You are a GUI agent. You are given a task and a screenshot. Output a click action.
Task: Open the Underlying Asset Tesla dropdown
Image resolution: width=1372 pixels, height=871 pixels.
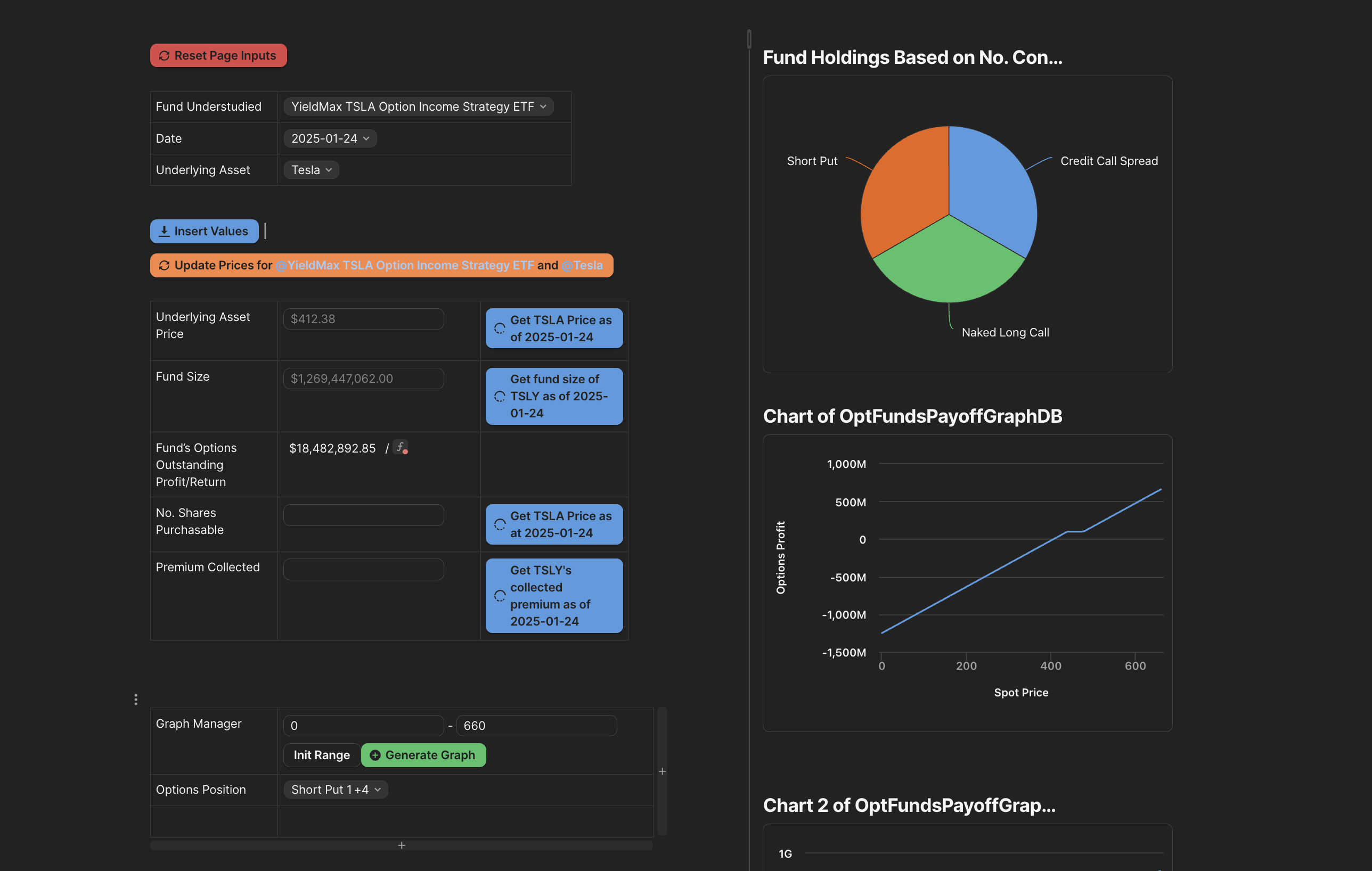(x=311, y=170)
